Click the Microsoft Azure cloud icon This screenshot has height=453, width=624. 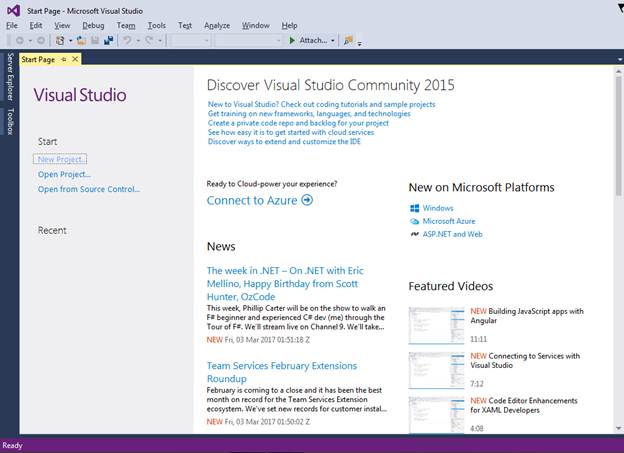tap(414, 221)
